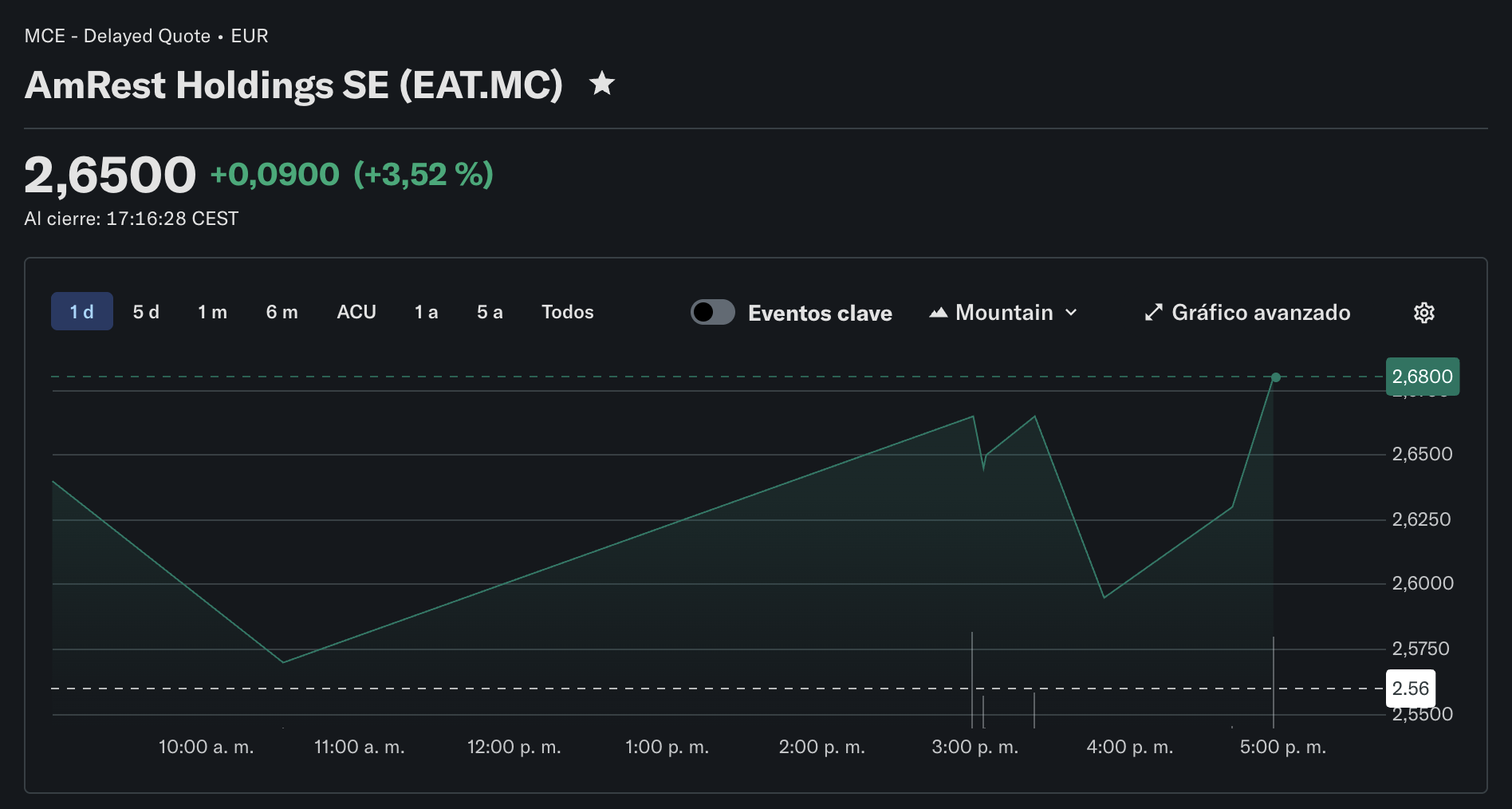Choose the ACU year-to-date range

tap(356, 312)
